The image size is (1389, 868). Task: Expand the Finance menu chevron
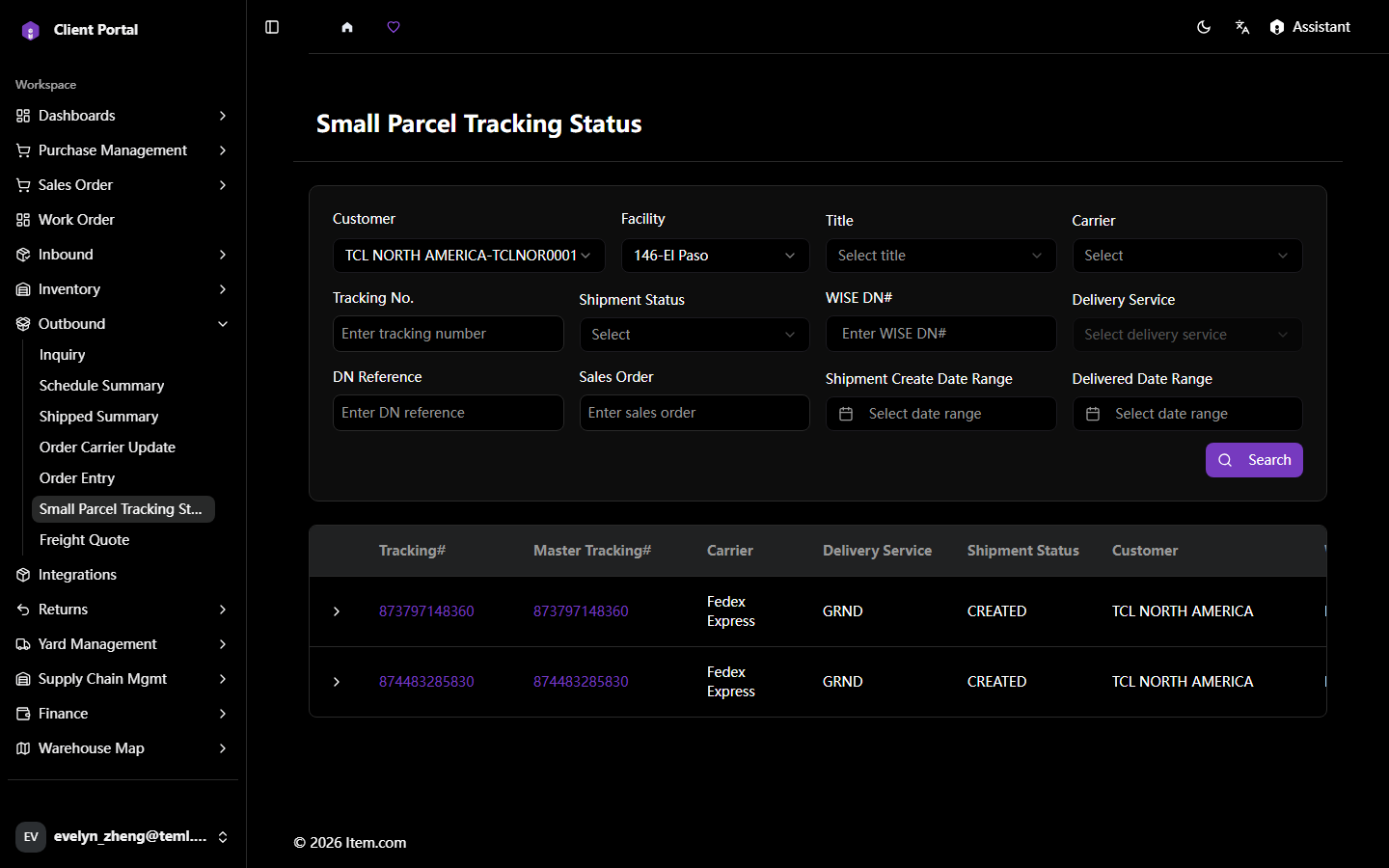(223, 714)
